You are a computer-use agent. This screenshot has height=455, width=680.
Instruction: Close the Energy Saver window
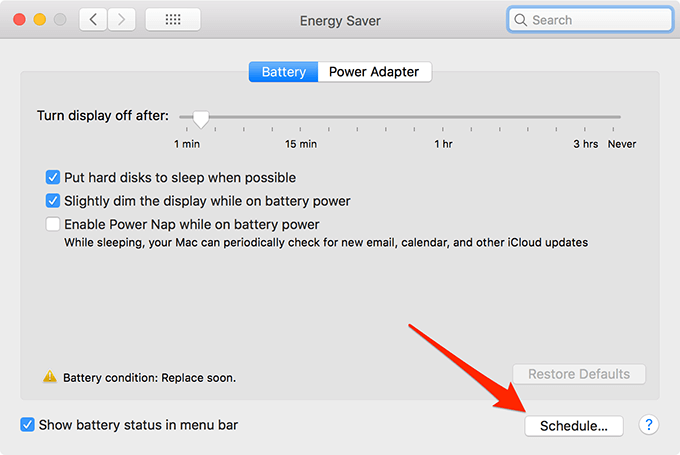(x=20, y=20)
